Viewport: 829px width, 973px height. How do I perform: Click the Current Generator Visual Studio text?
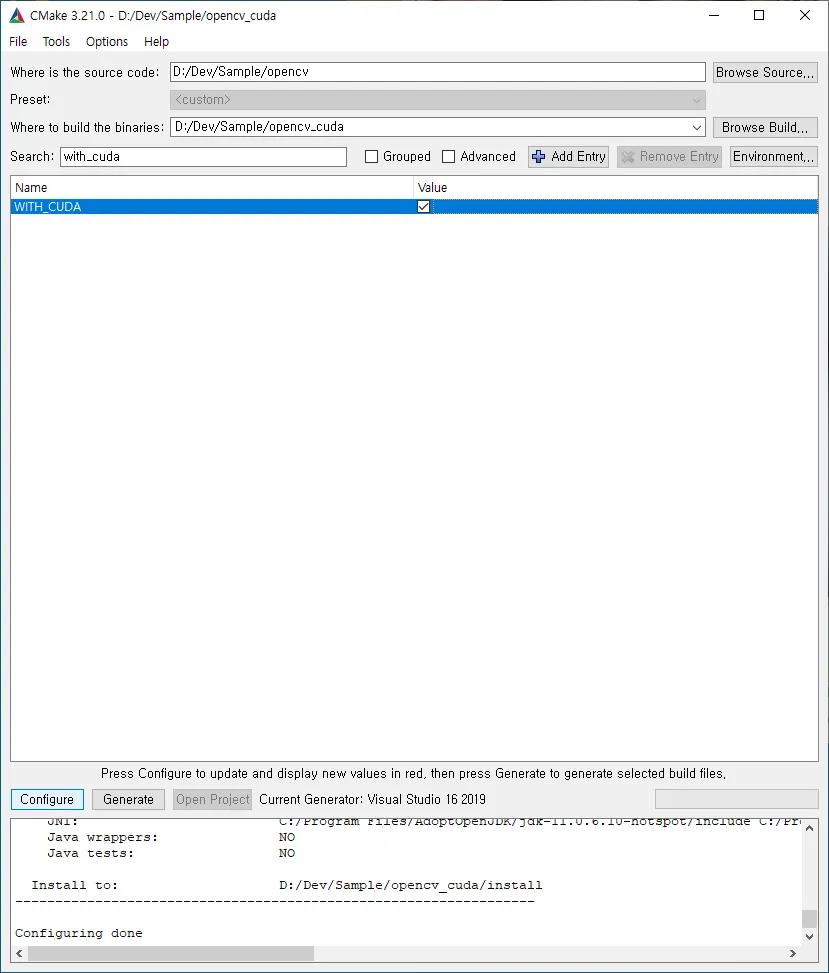(x=372, y=799)
